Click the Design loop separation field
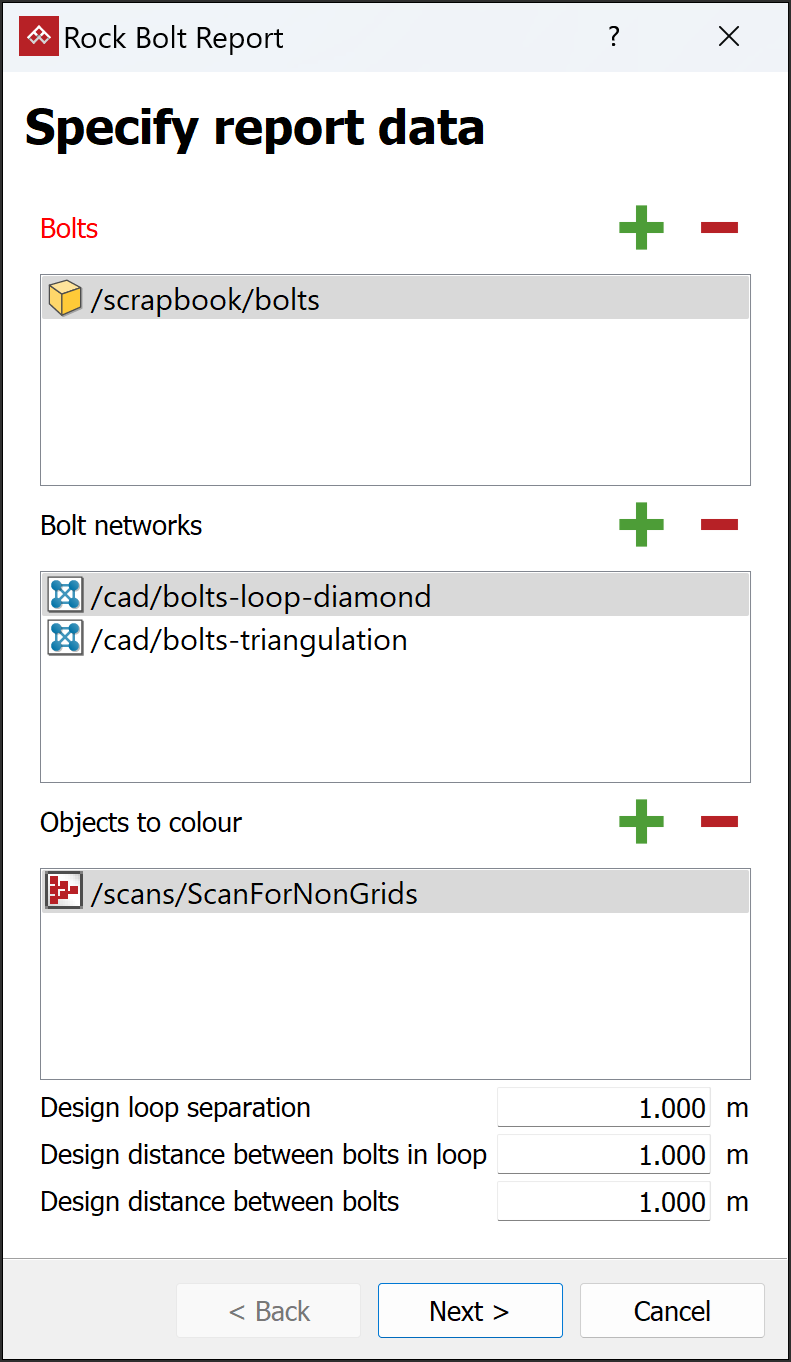Image resolution: width=791 pixels, height=1362 pixels. pyautogui.click(x=603, y=1108)
